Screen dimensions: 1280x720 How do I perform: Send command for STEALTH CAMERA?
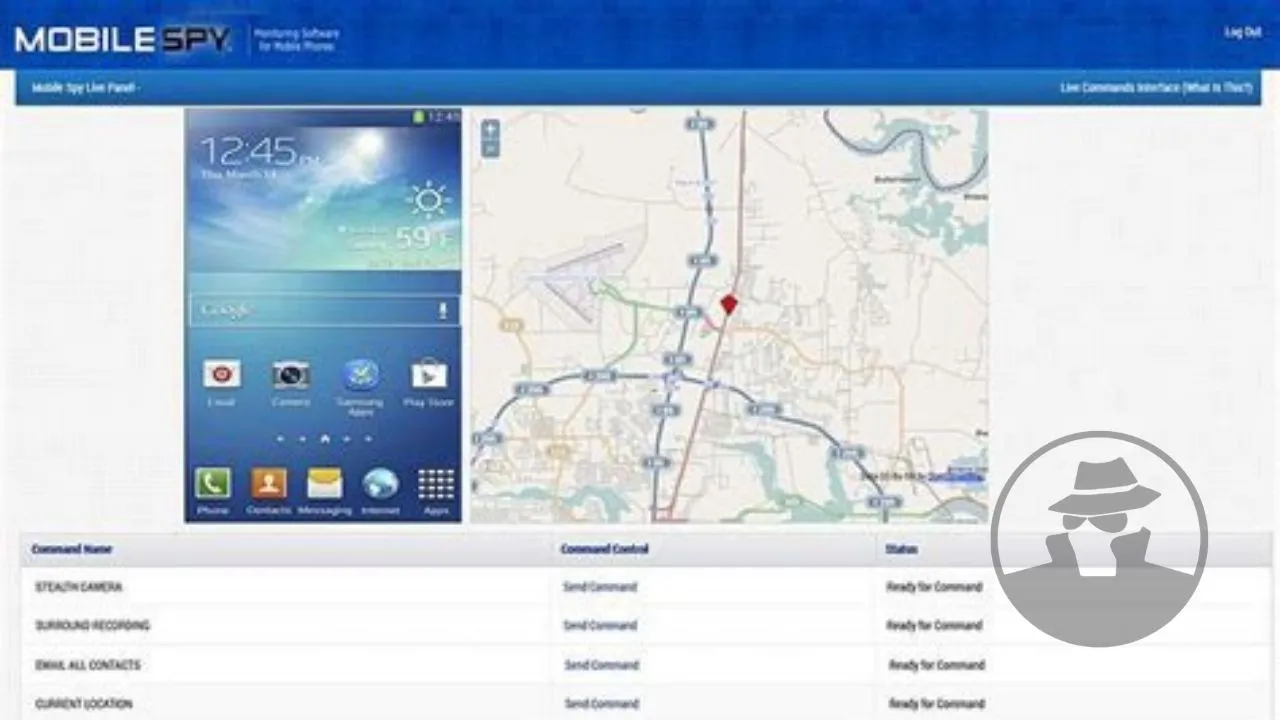click(x=600, y=587)
